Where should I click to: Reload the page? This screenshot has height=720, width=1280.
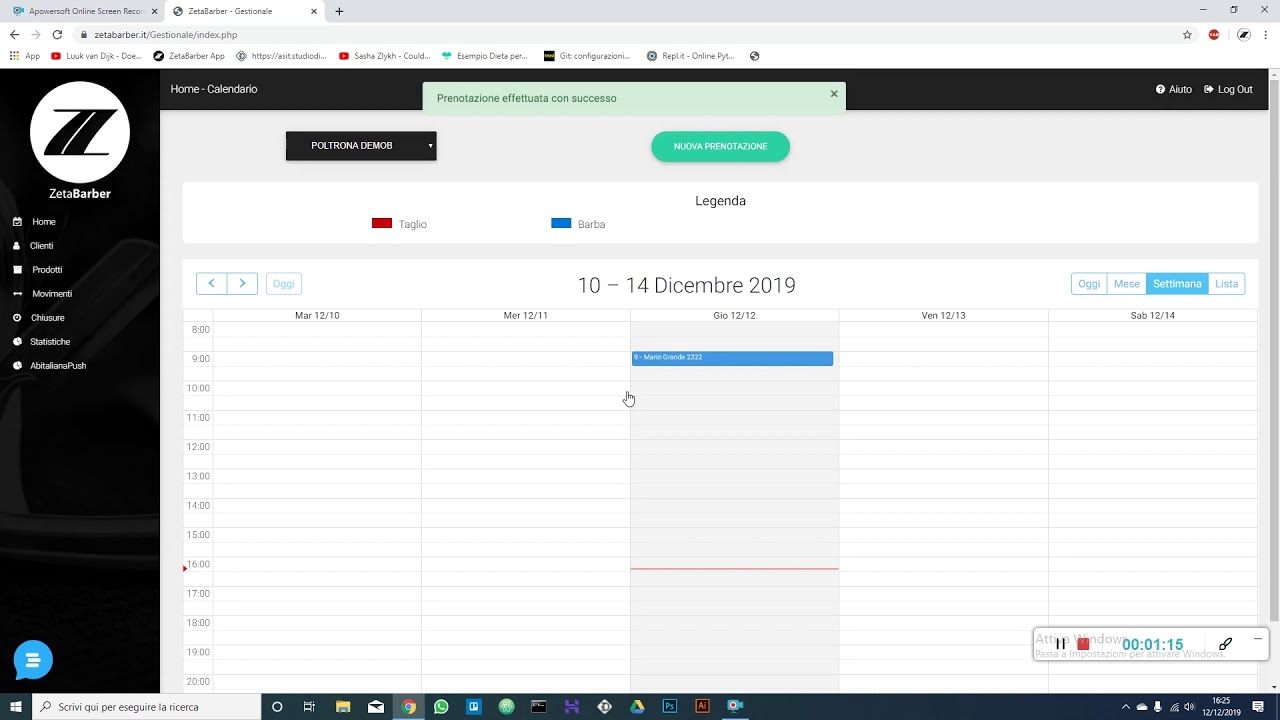point(57,34)
